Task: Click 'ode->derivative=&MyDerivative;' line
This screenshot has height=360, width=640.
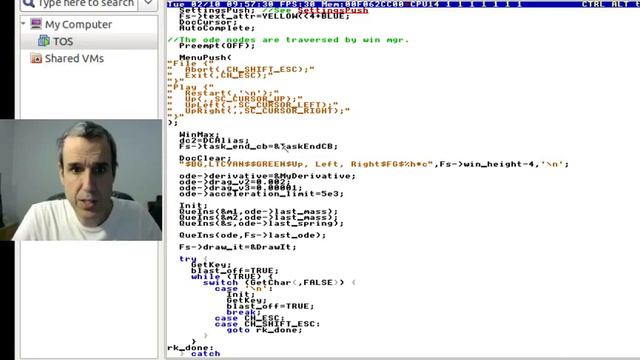Action: 267,176
